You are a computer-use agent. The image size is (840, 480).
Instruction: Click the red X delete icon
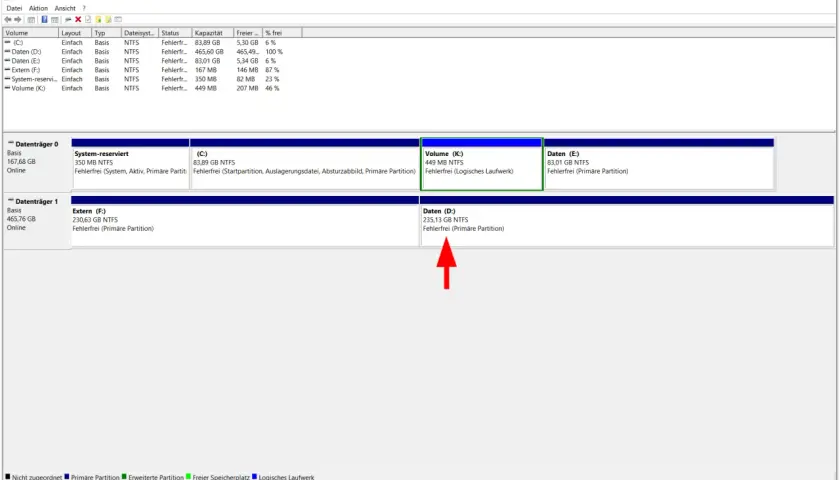click(x=78, y=19)
